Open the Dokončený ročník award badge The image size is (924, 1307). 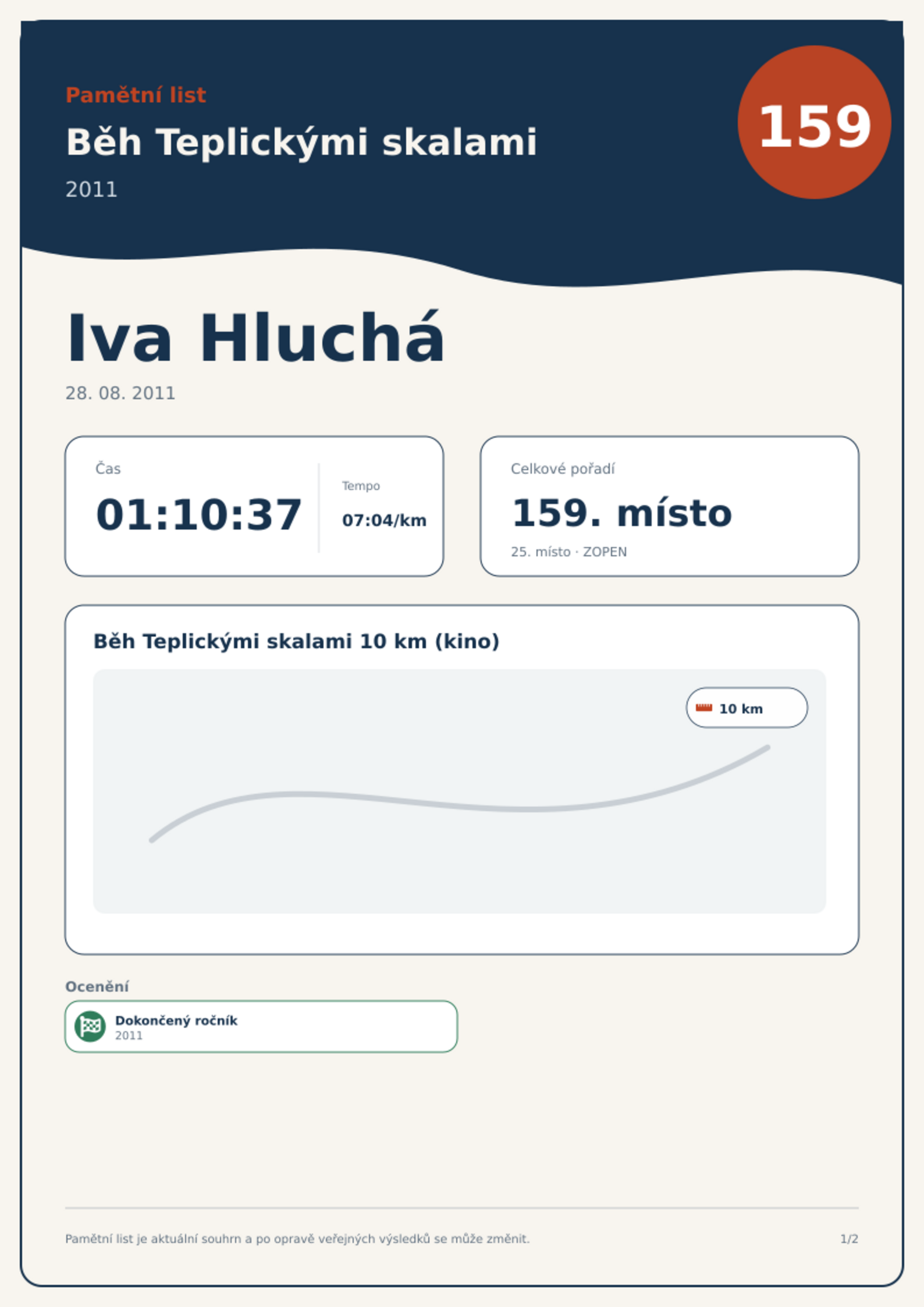click(261, 1027)
